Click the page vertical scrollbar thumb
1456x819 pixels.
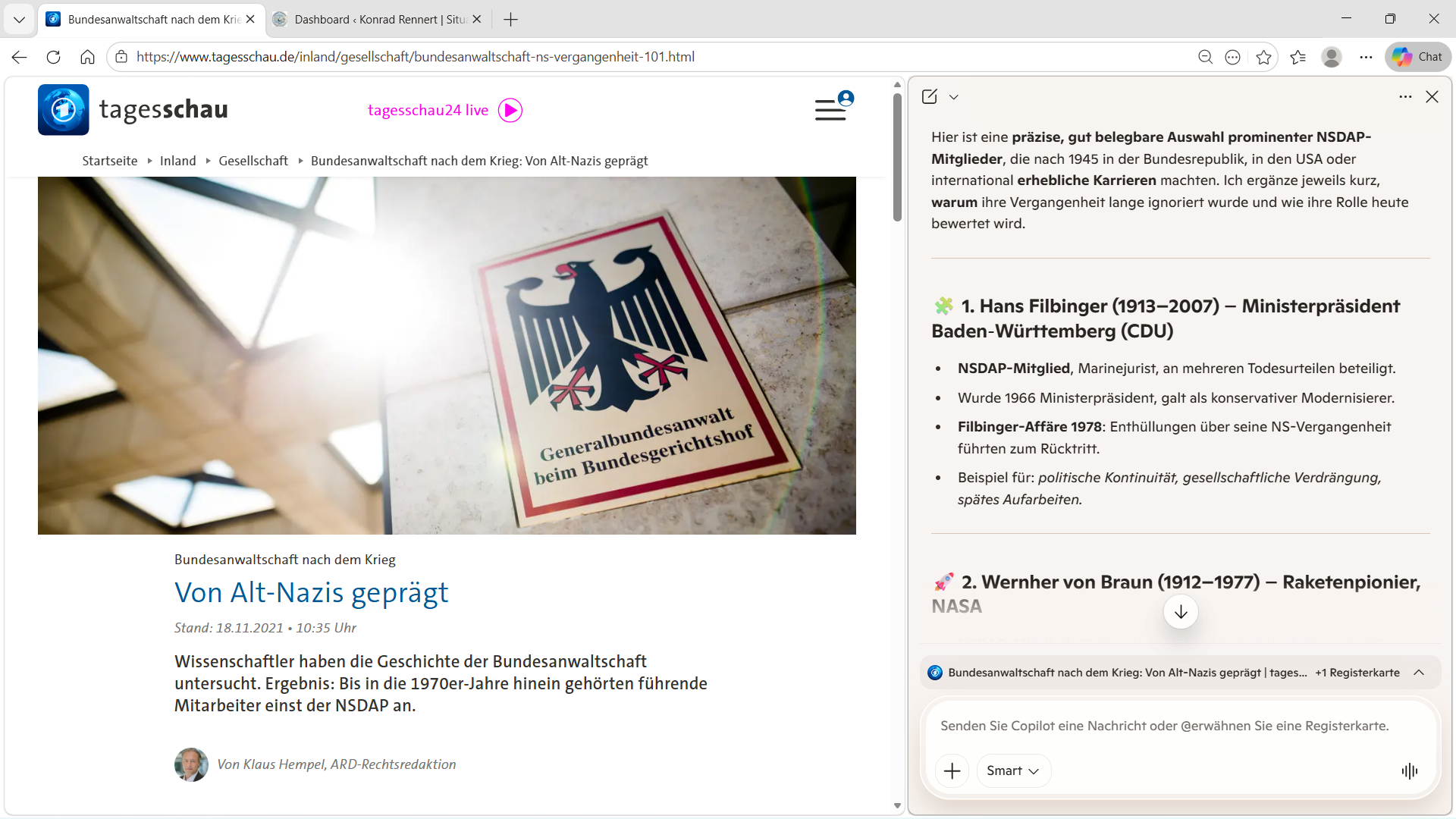point(897,155)
